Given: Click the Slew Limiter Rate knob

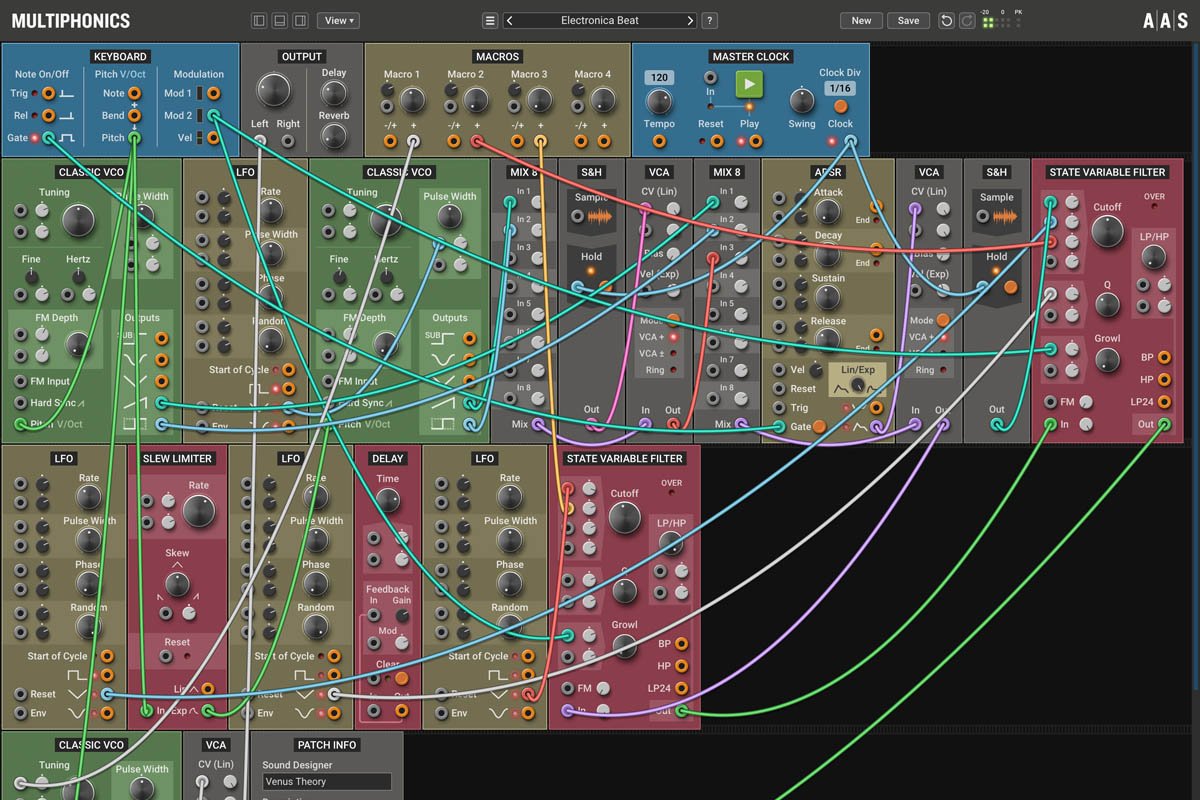Looking at the screenshot, I should (199, 511).
